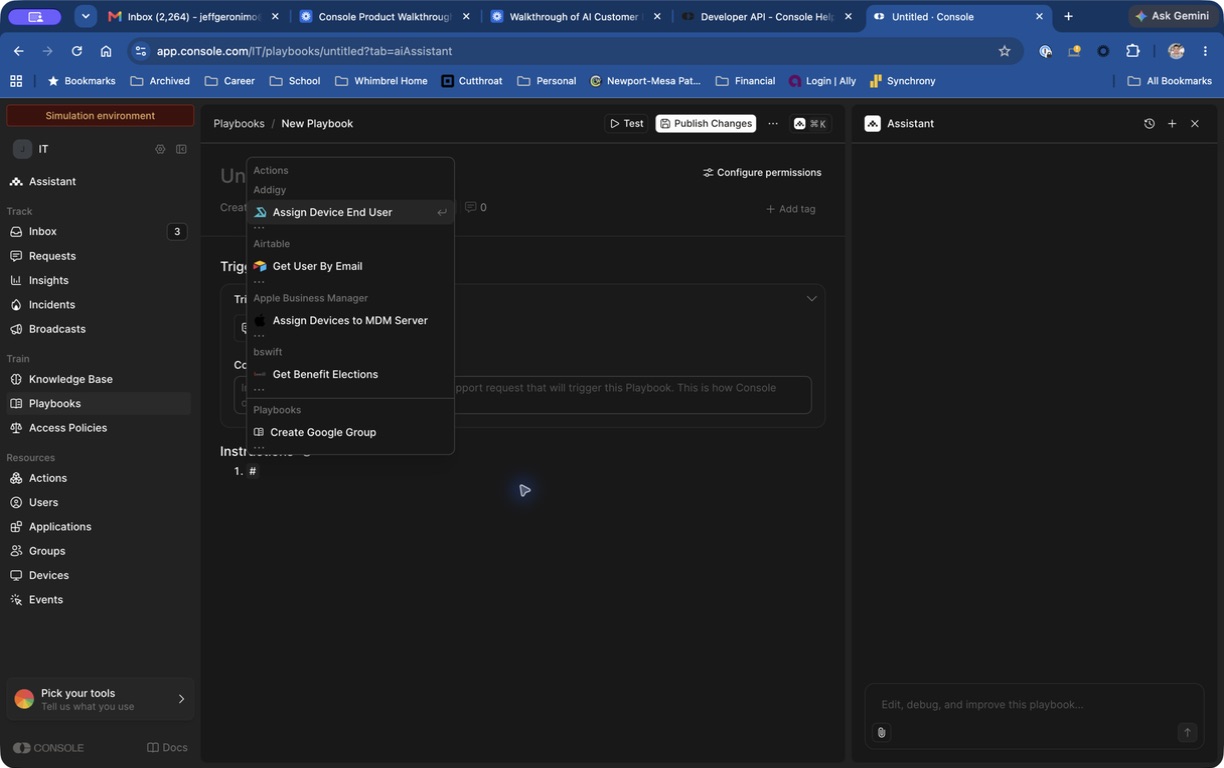Screen dimensions: 1224x768
Task: Click the assistant shortcut ⌘K button
Action: pos(810,124)
